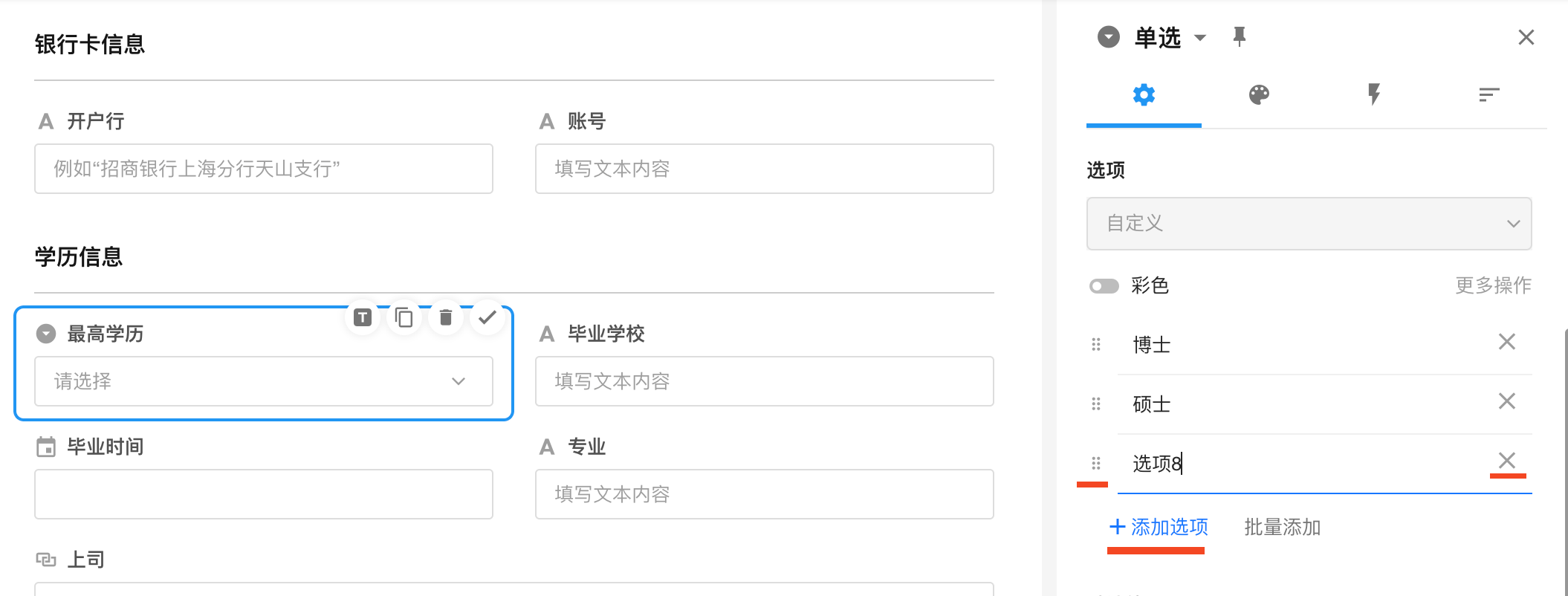
Task: Open the 单选 field type dropdown arrow
Action: pos(1200,37)
